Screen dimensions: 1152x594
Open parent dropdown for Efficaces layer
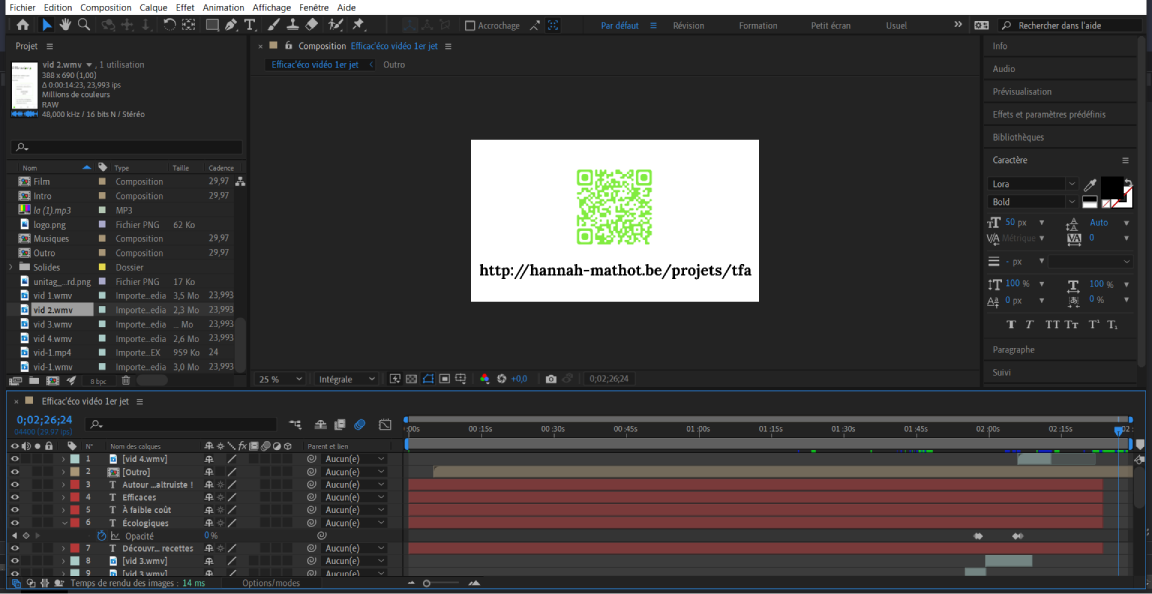point(355,498)
